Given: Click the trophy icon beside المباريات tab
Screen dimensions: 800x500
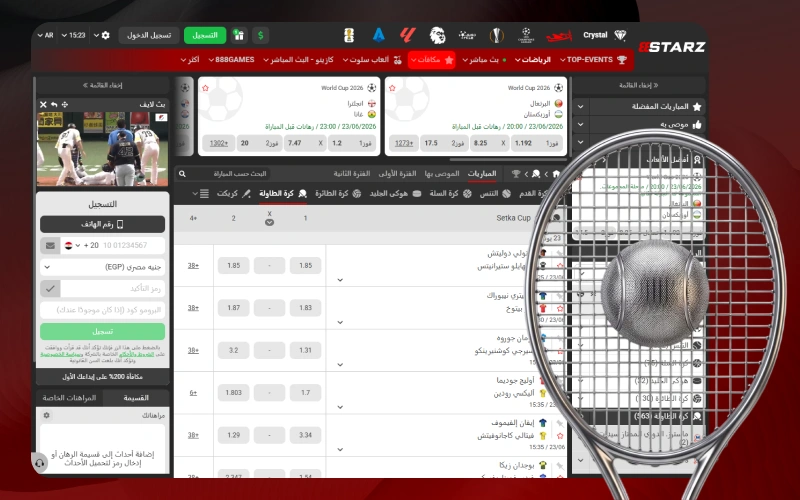Looking at the screenshot, I should (x=516, y=174).
